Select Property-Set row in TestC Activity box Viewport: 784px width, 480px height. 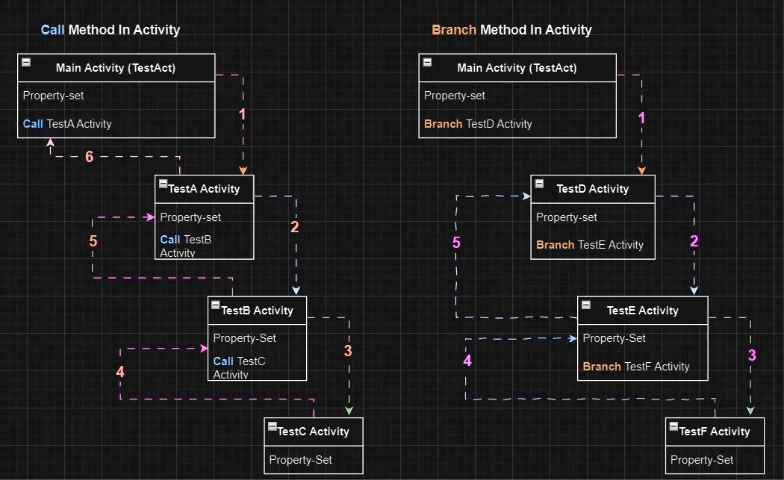(x=300, y=460)
